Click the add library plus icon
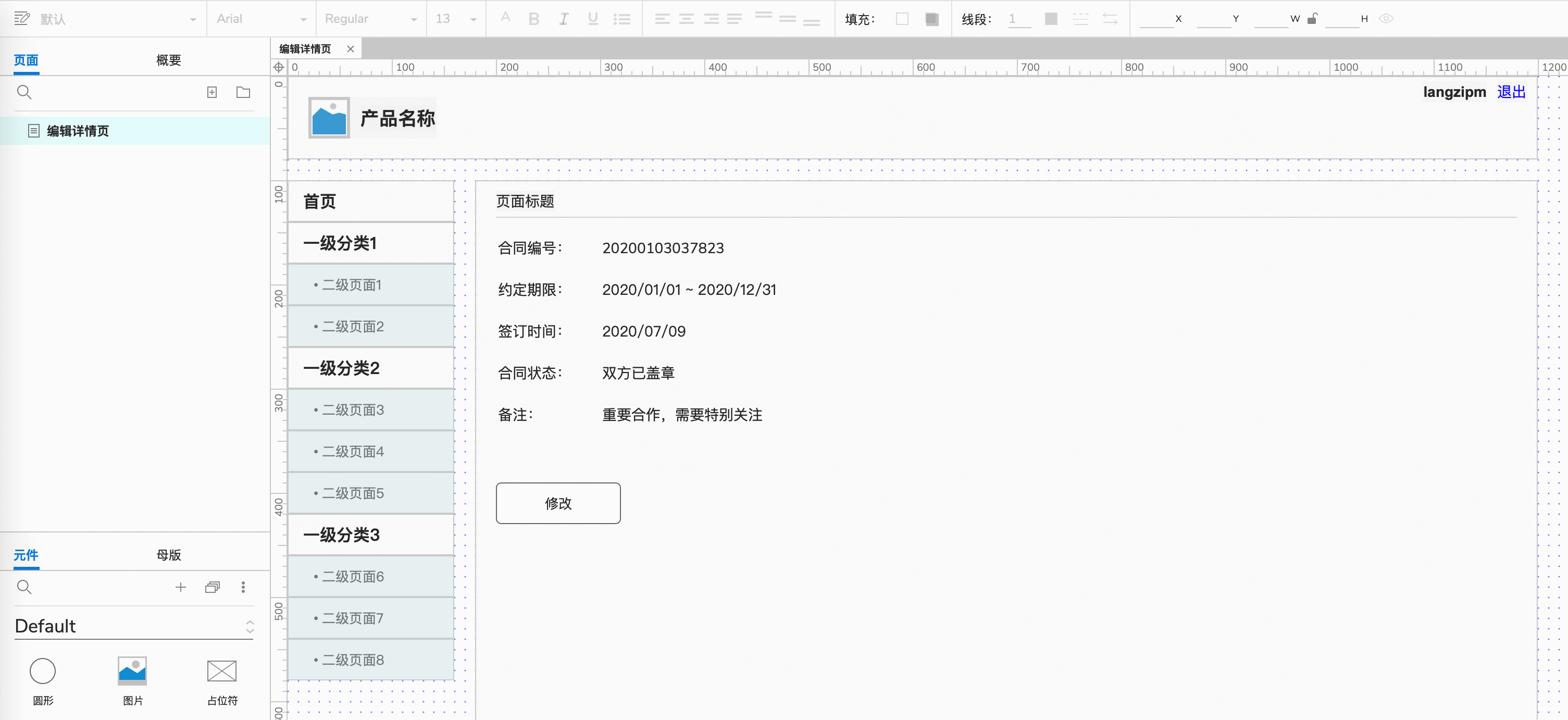 click(x=181, y=587)
